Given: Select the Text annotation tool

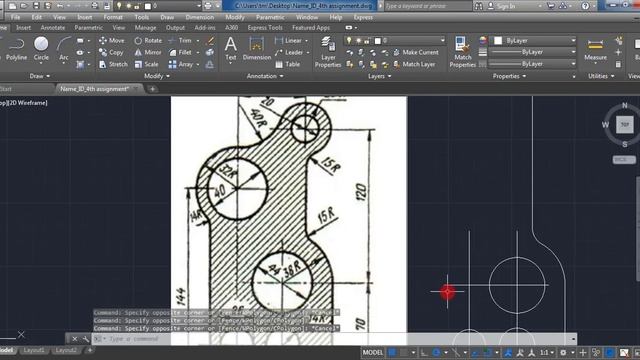Looking at the screenshot, I should pos(231,49).
